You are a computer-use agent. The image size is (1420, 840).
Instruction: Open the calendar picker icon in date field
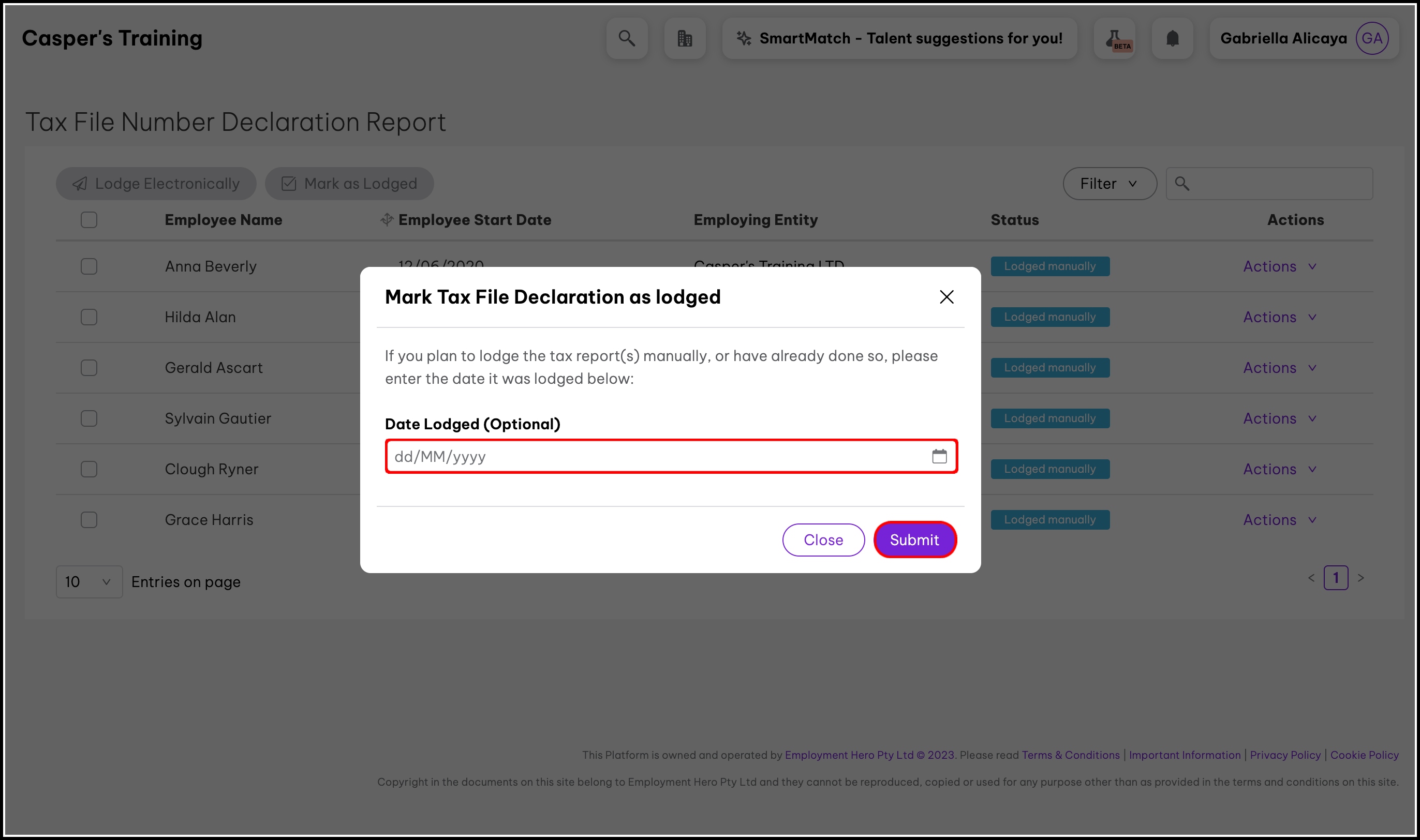(939, 456)
